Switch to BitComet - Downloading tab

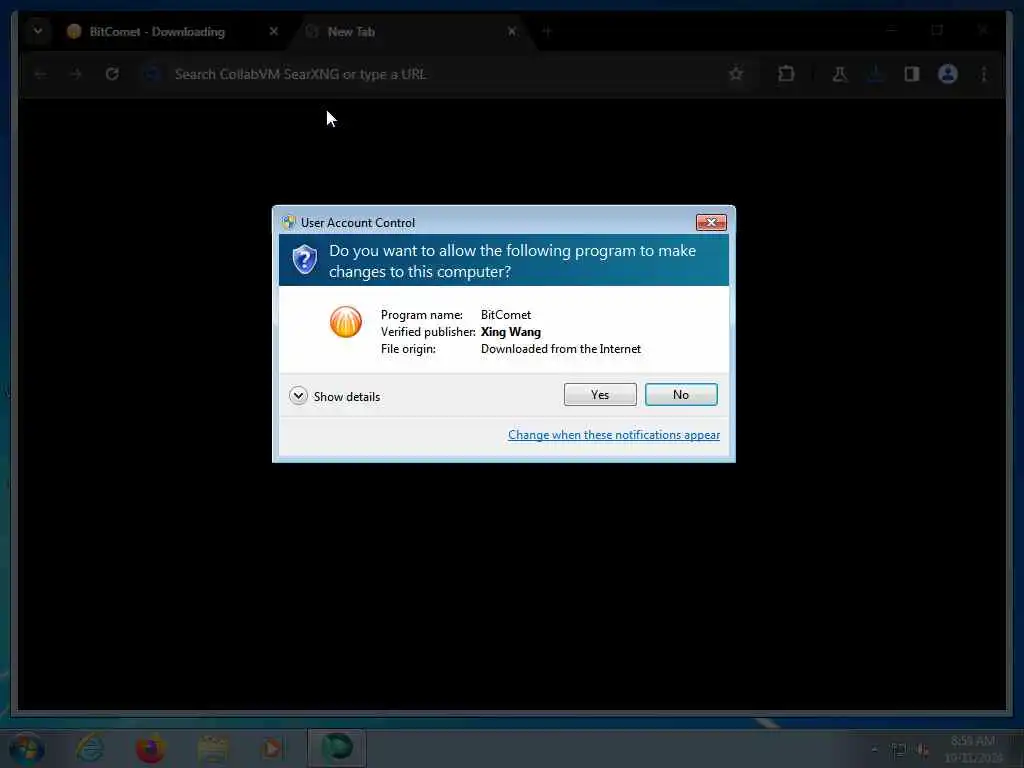tap(157, 31)
